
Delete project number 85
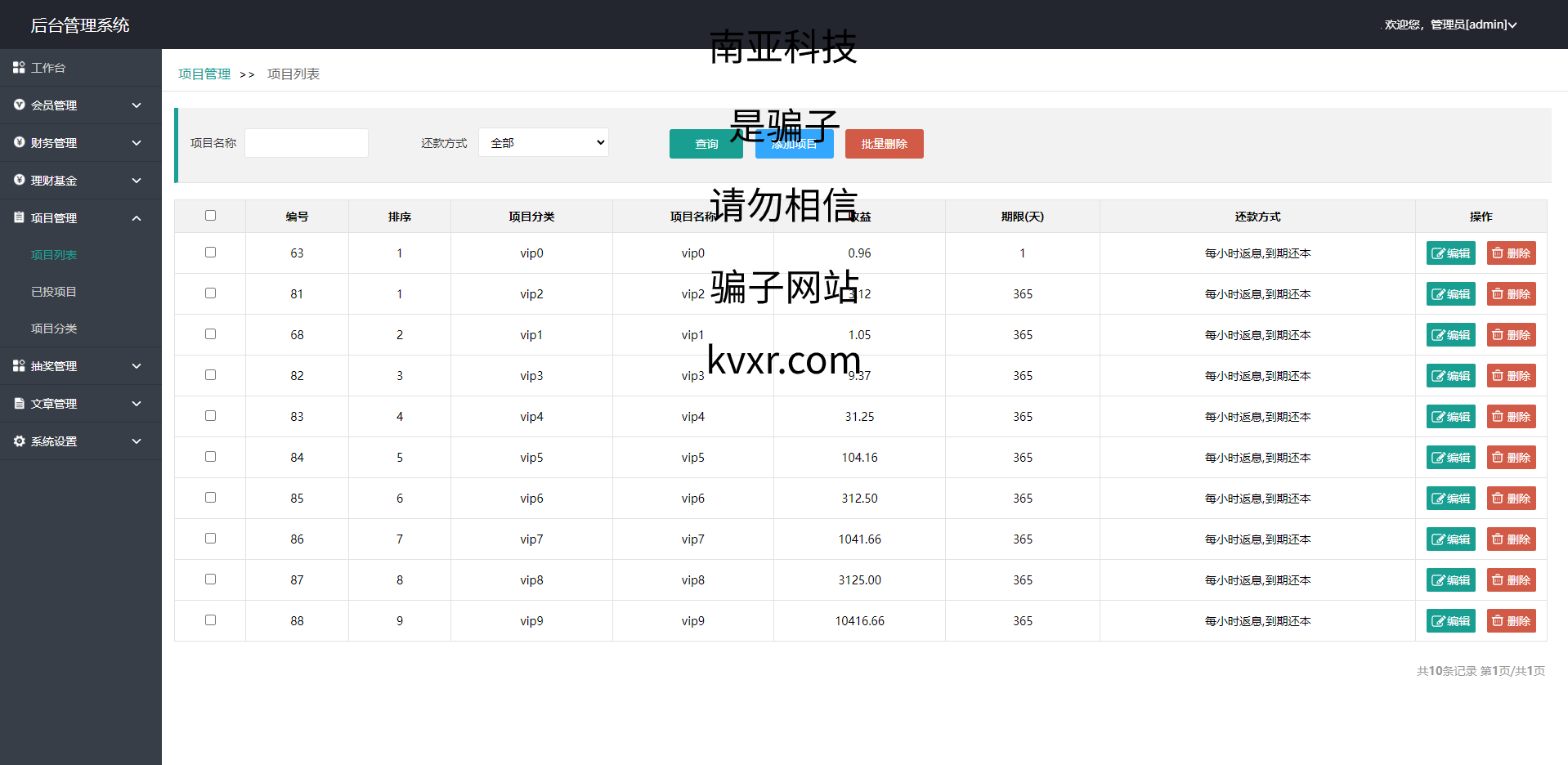(x=1511, y=499)
